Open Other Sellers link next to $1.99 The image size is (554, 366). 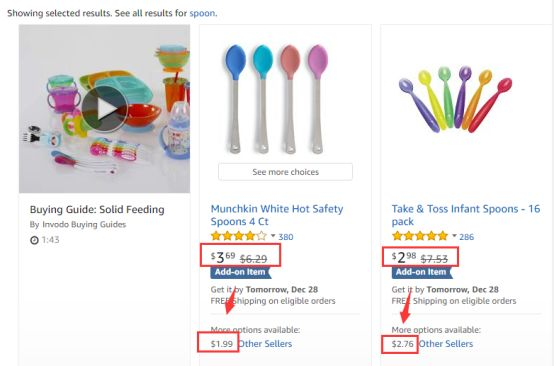pos(265,344)
